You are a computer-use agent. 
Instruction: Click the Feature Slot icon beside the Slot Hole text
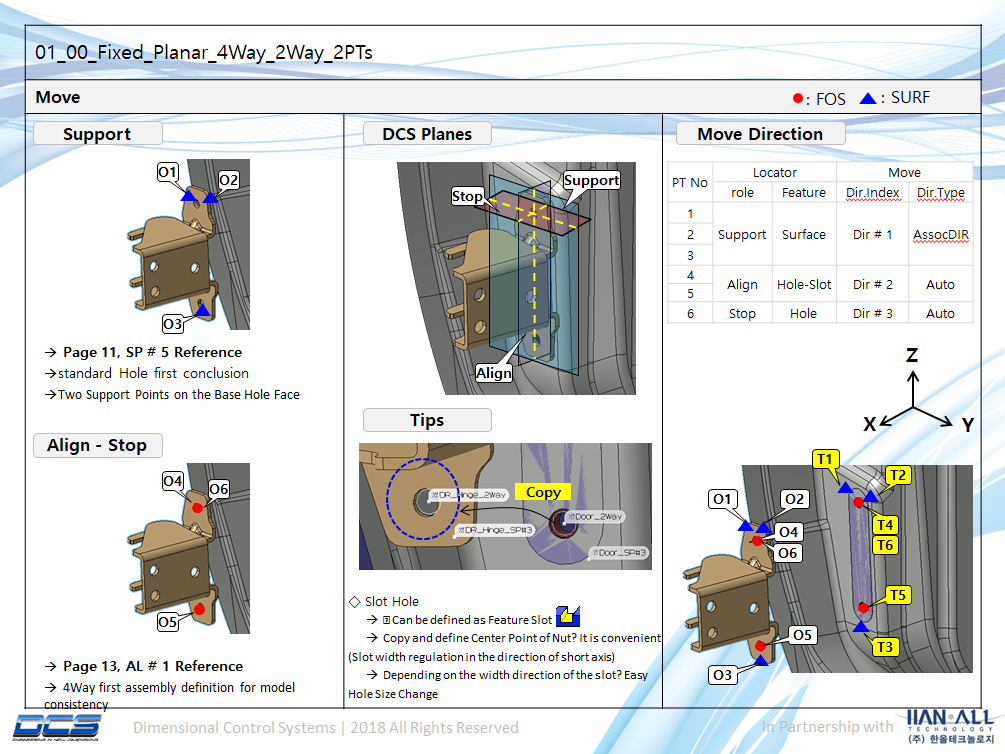[568, 617]
